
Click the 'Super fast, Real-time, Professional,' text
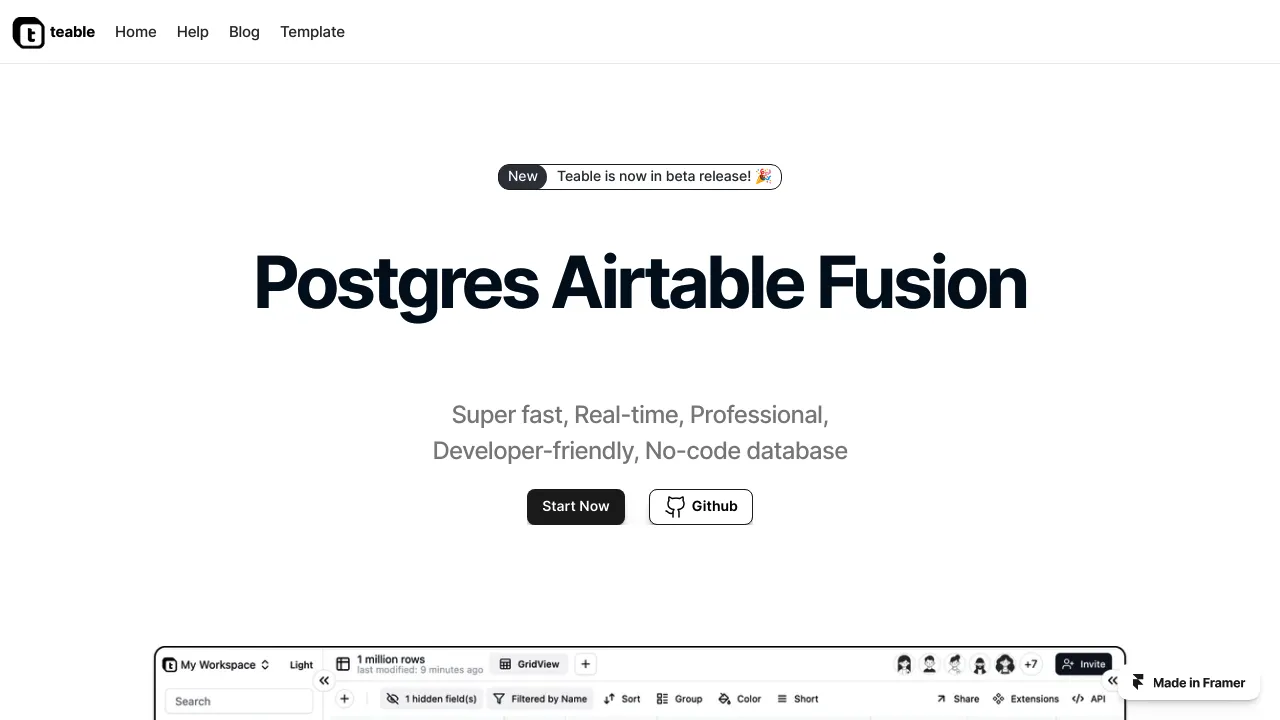(x=640, y=415)
